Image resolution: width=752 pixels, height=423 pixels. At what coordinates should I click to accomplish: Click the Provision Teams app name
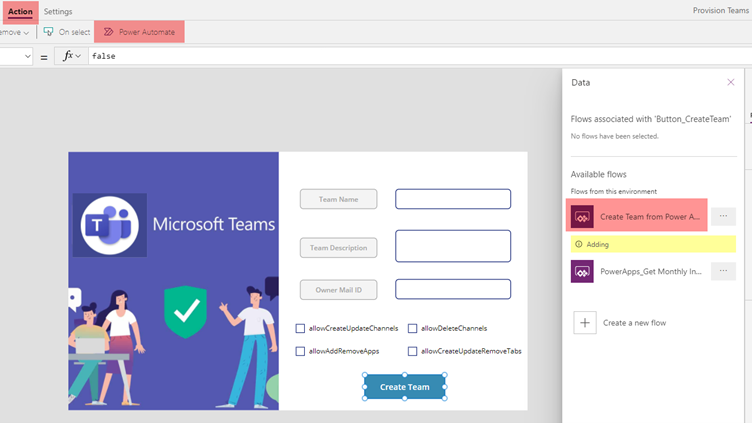(x=720, y=11)
